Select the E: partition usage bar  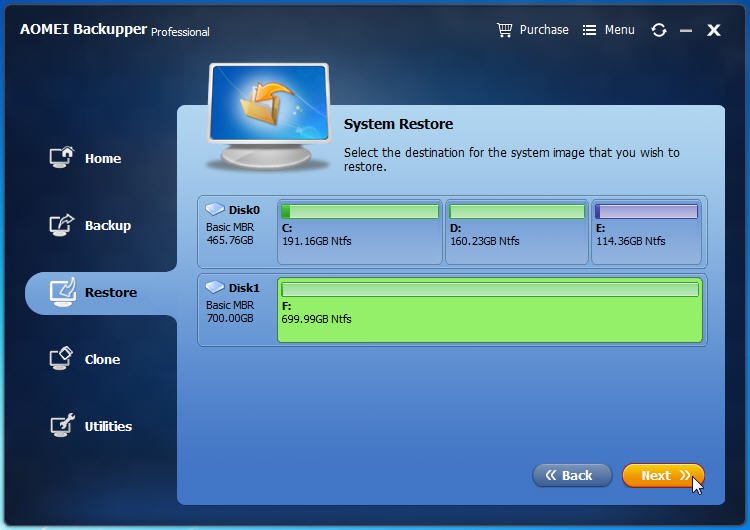pos(646,211)
